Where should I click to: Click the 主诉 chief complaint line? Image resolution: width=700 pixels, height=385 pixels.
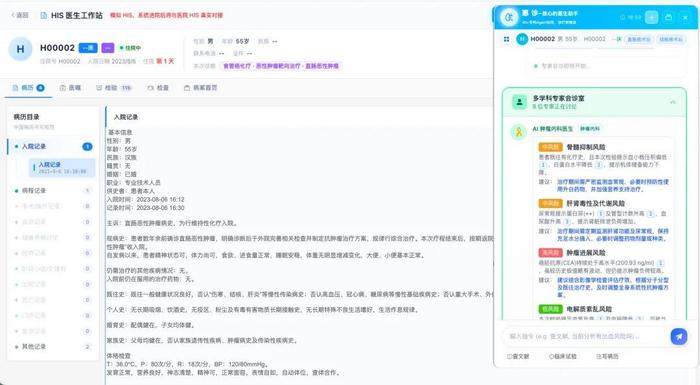pyautogui.click(x=172, y=223)
